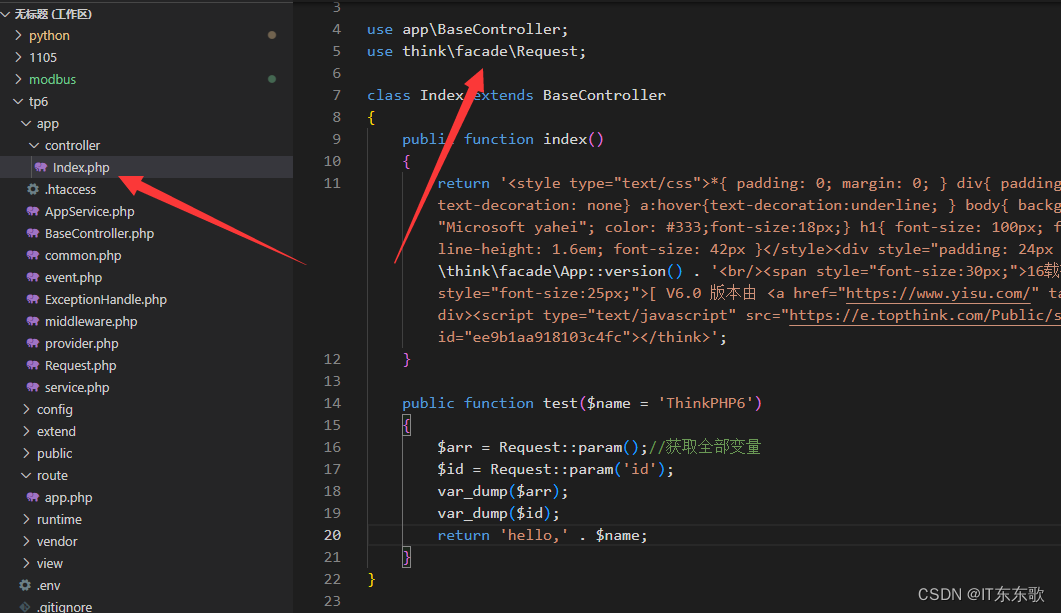Image resolution: width=1061 pixels, height=613 pixels.
Task: Click the 'class Index extends BaseController' line
Action: [x=516, y=95]
